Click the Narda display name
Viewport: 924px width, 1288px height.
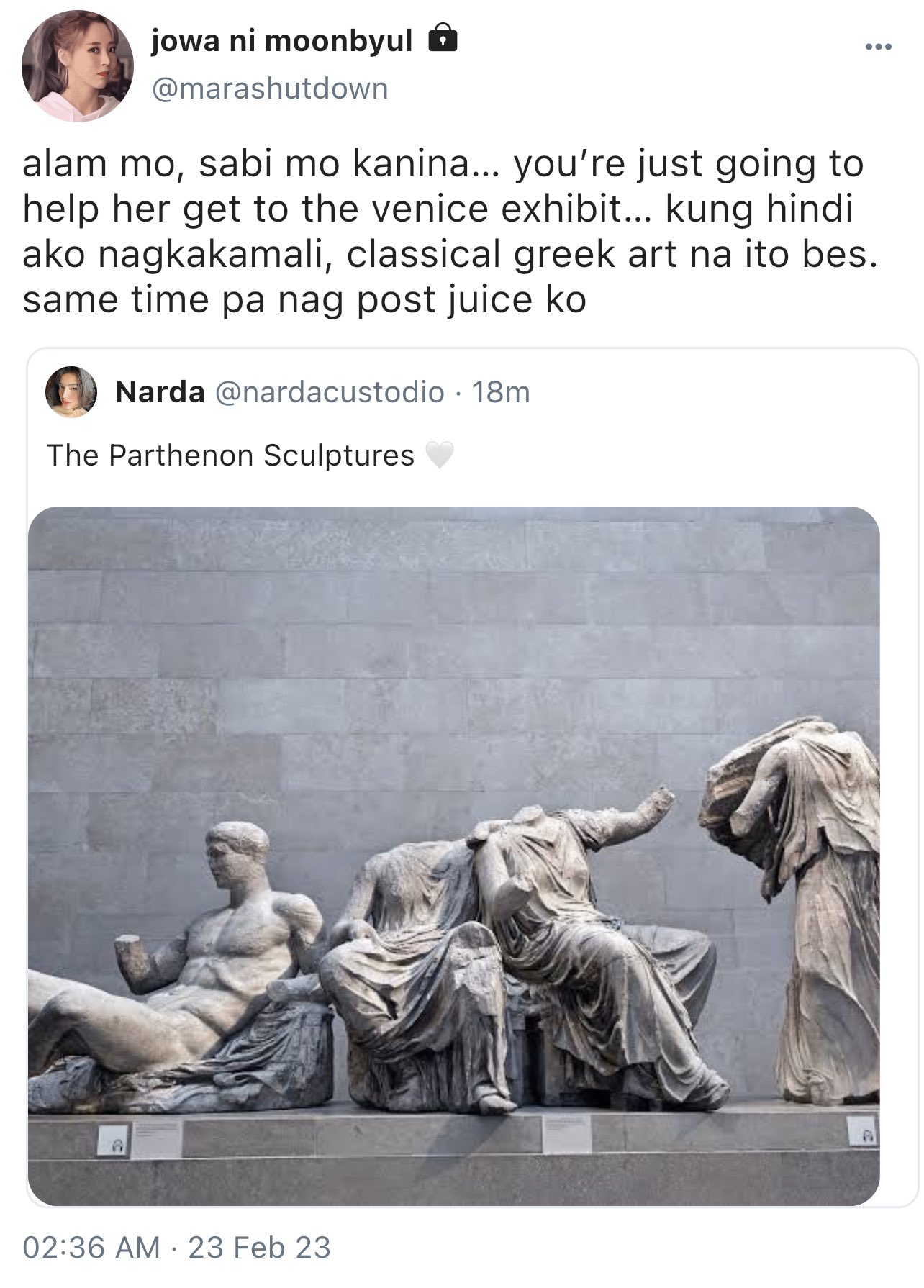[x=160, y=392]
